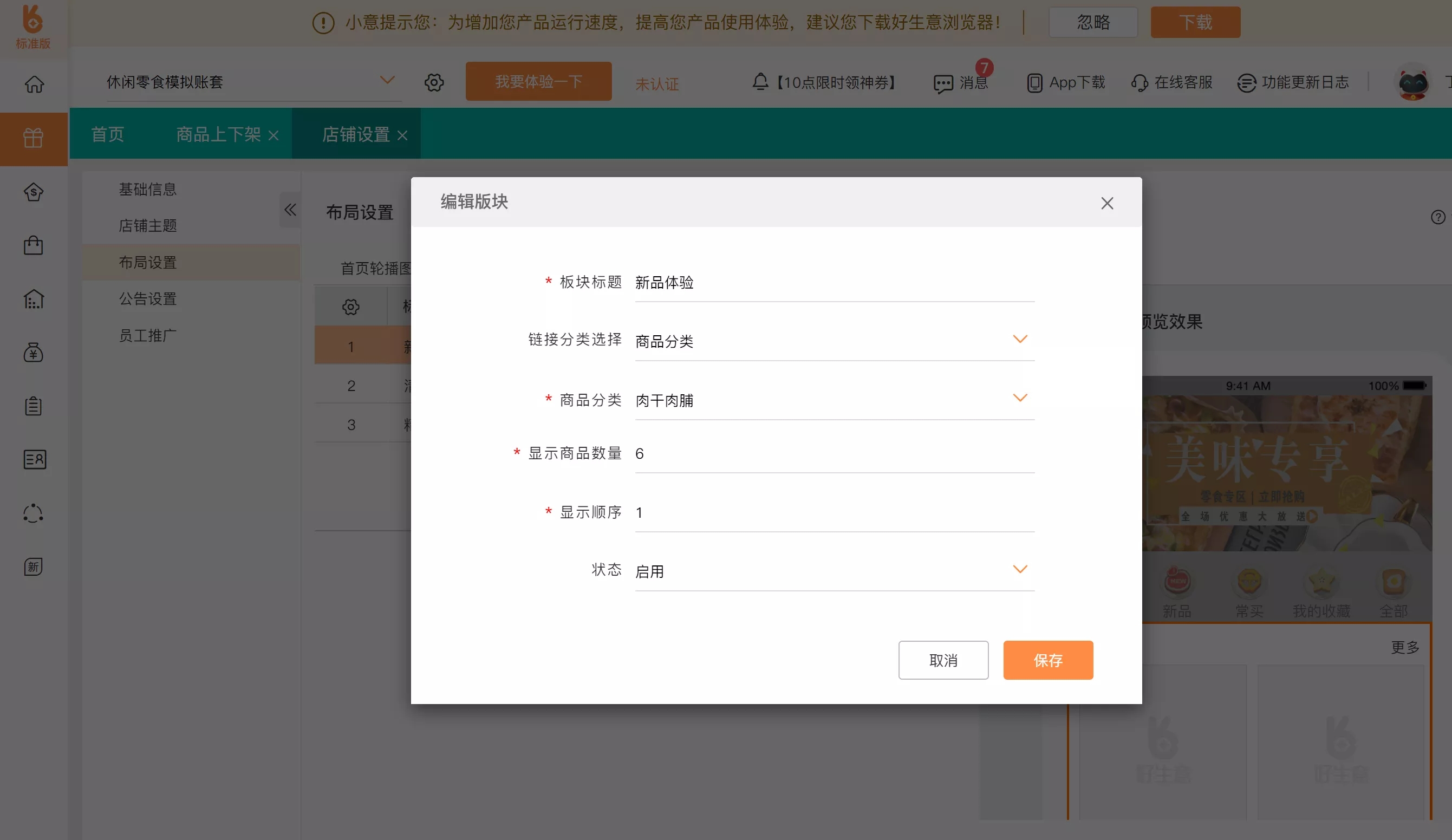Click the 在线客服 headset icon

point(1139,83)
